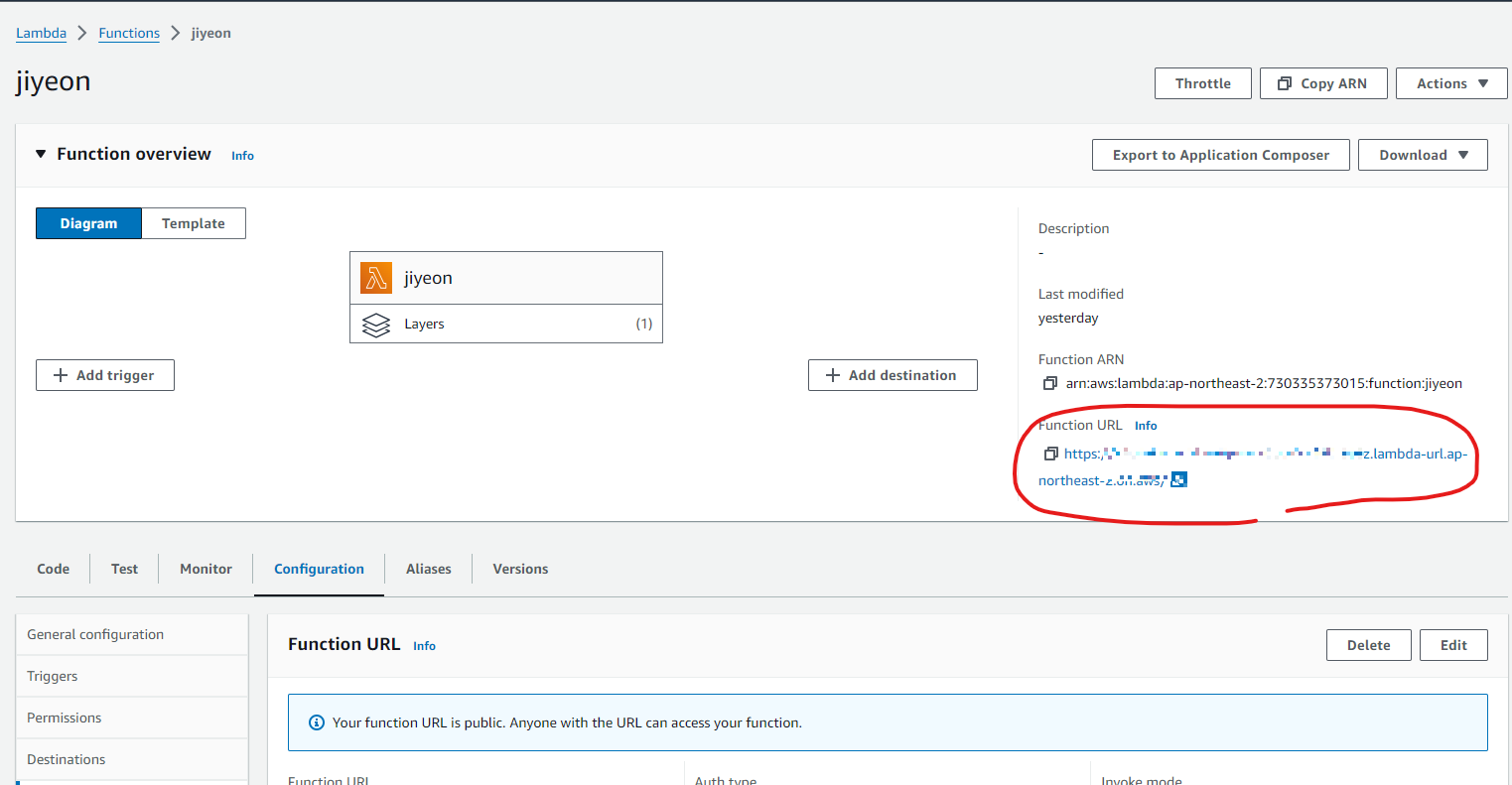1512x785 pixels.
Task: Copy the Function ARN using the copy icon
Action: click(1049, 383)
